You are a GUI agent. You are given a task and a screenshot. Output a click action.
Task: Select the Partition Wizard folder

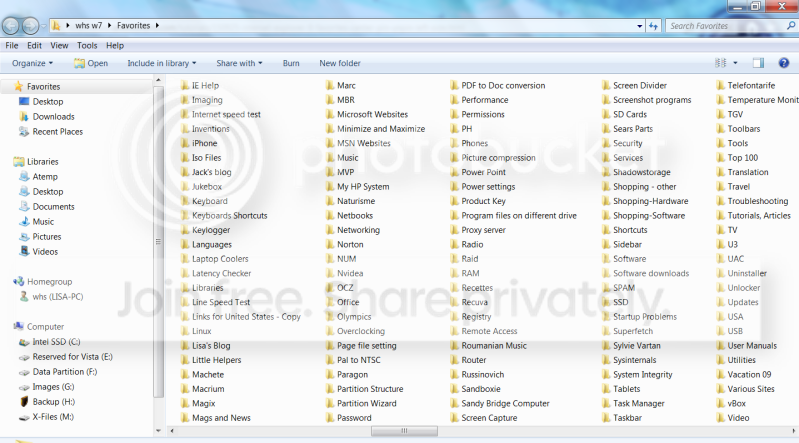click(361, 403)
